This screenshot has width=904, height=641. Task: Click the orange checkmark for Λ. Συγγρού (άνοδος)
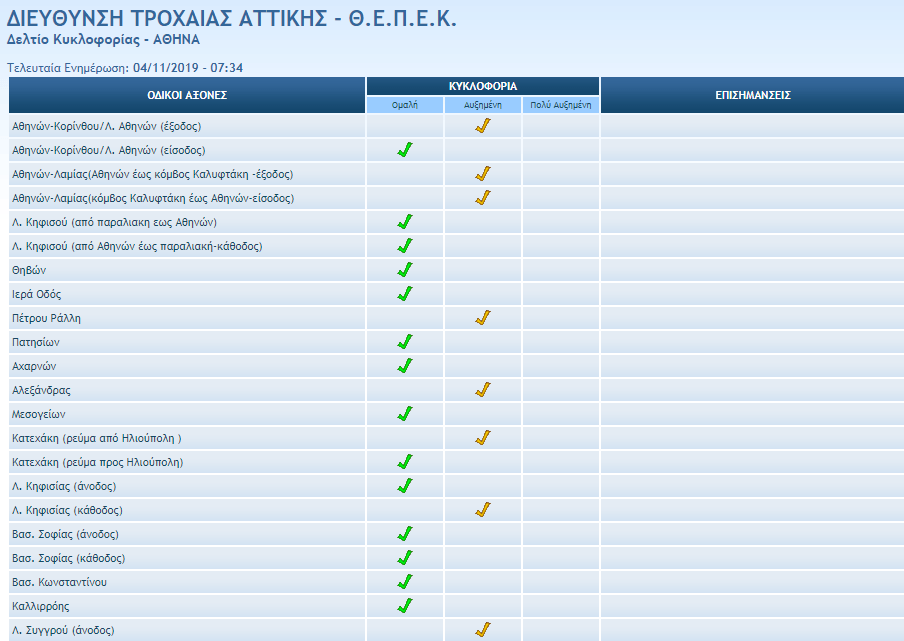tap(483, 630)
